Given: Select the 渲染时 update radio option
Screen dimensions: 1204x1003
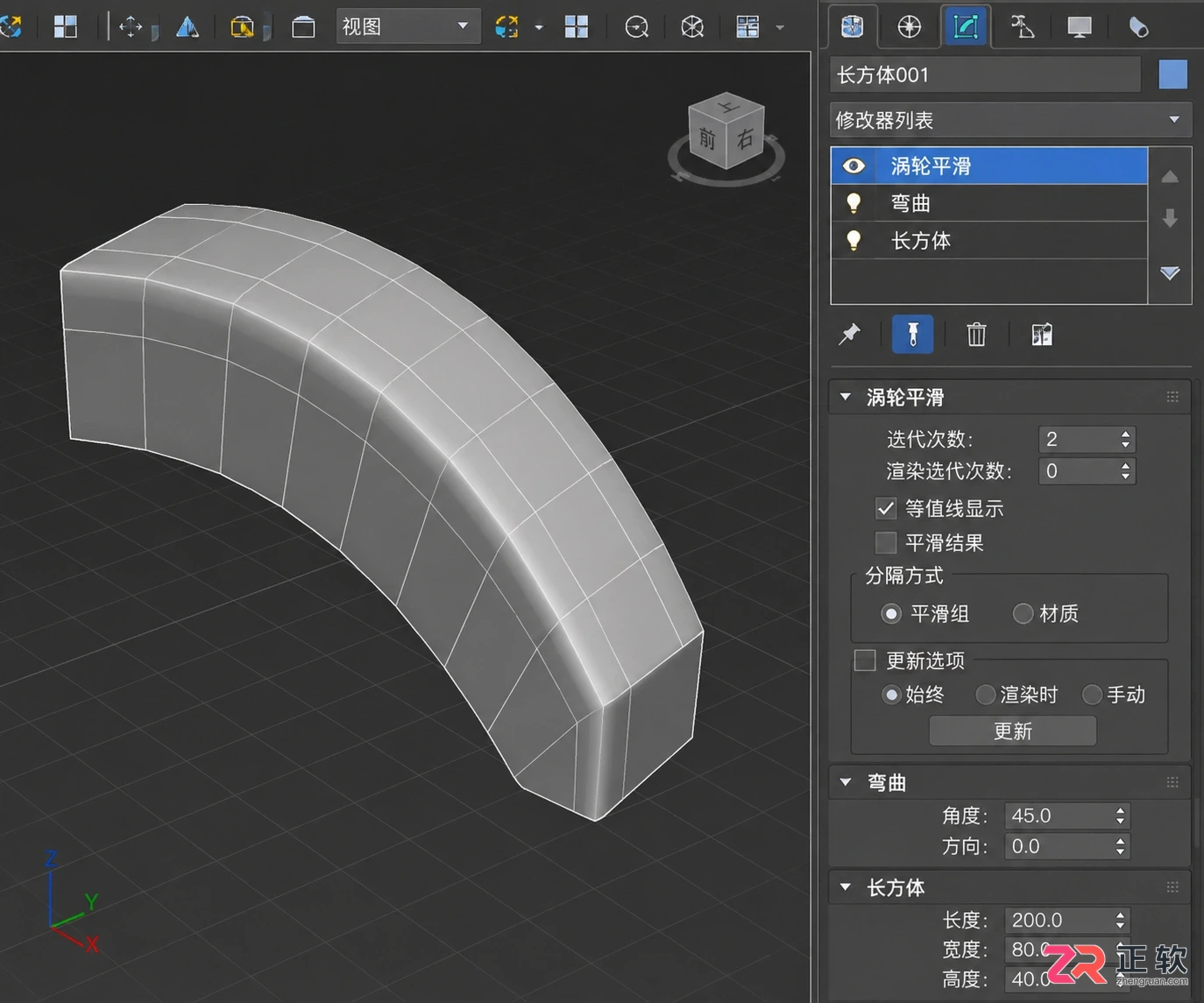Looking at the screenshot, I should coord(985,695).
